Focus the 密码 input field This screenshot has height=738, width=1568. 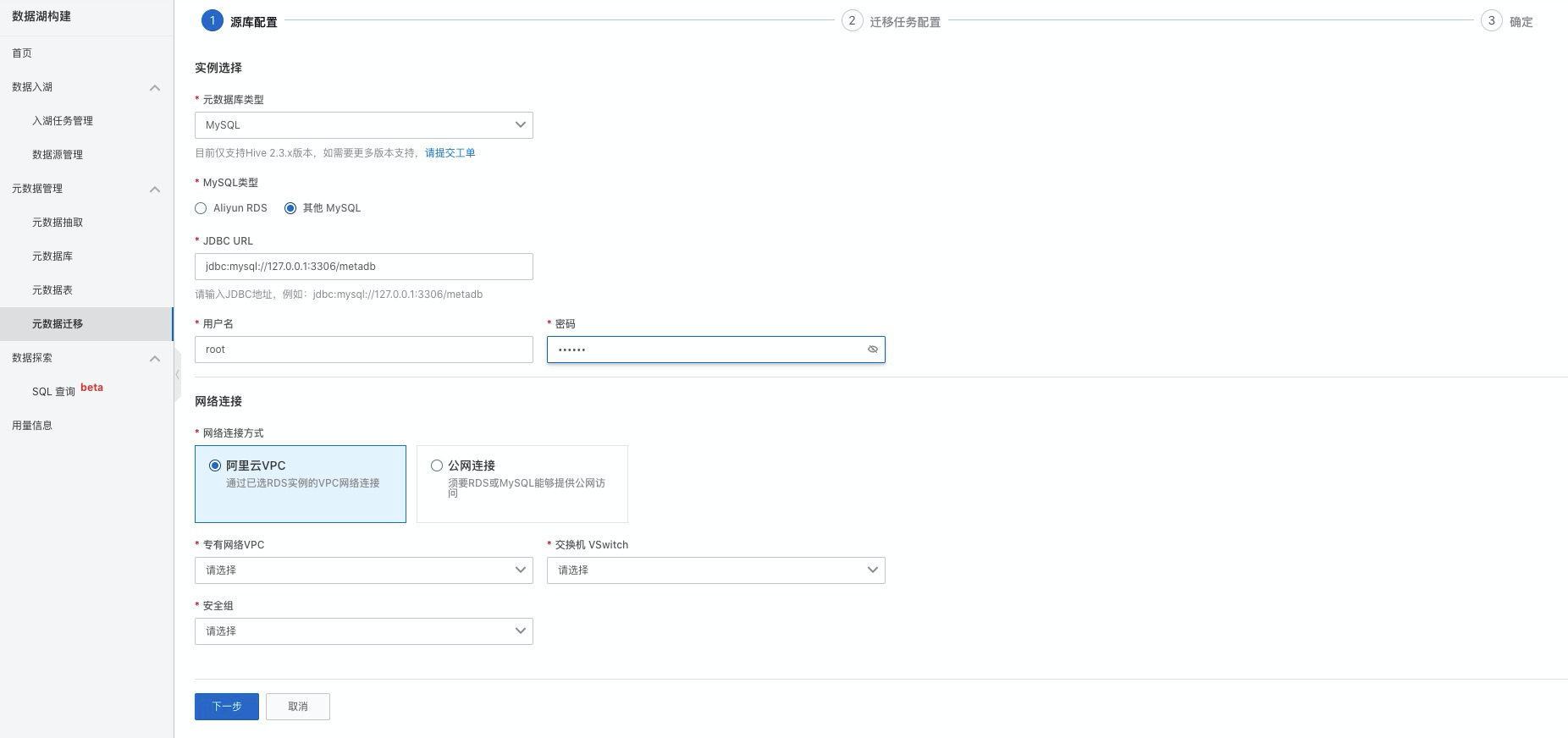pos(716,350)
